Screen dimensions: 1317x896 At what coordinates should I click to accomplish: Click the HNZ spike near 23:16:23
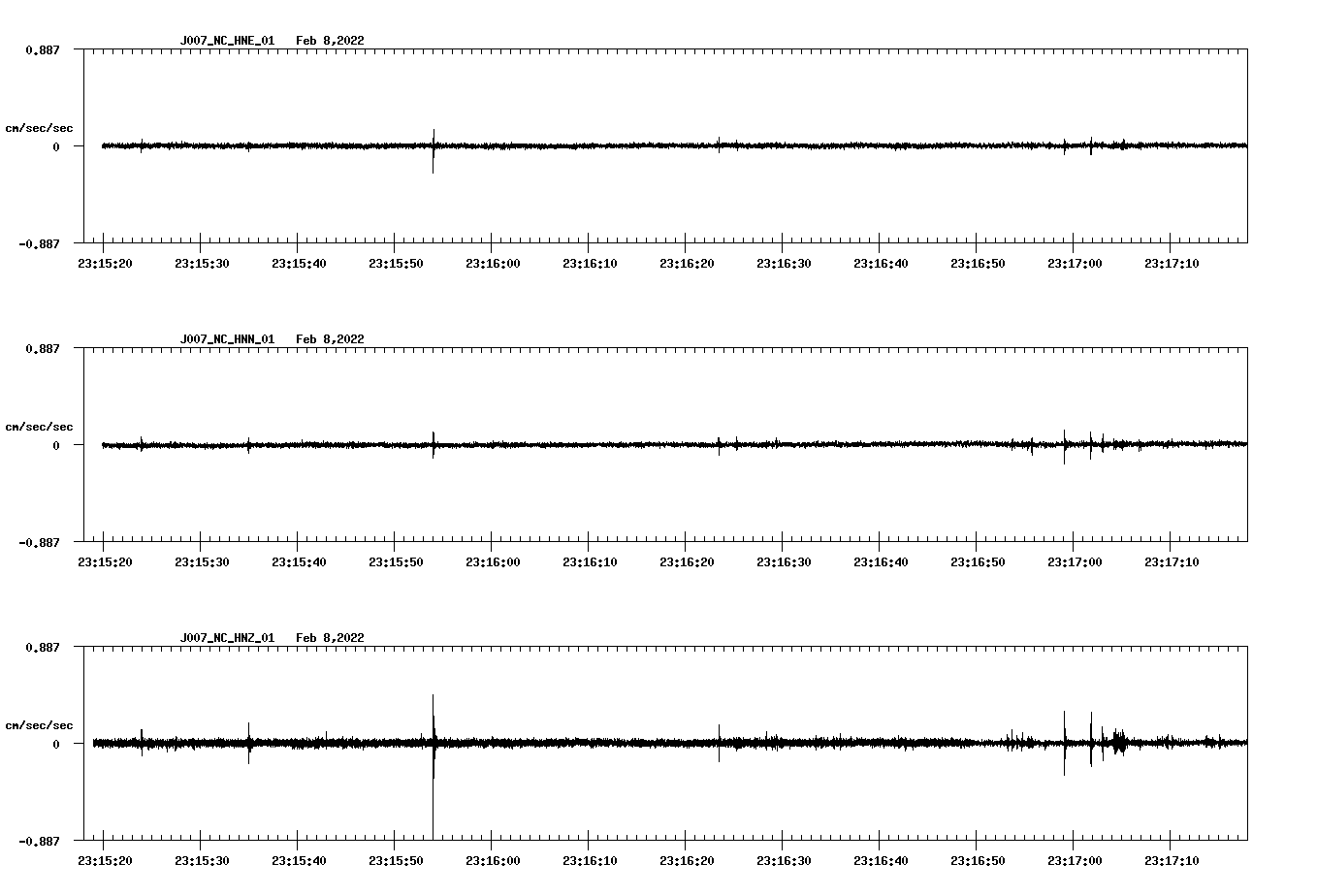(x=719, y=743)
